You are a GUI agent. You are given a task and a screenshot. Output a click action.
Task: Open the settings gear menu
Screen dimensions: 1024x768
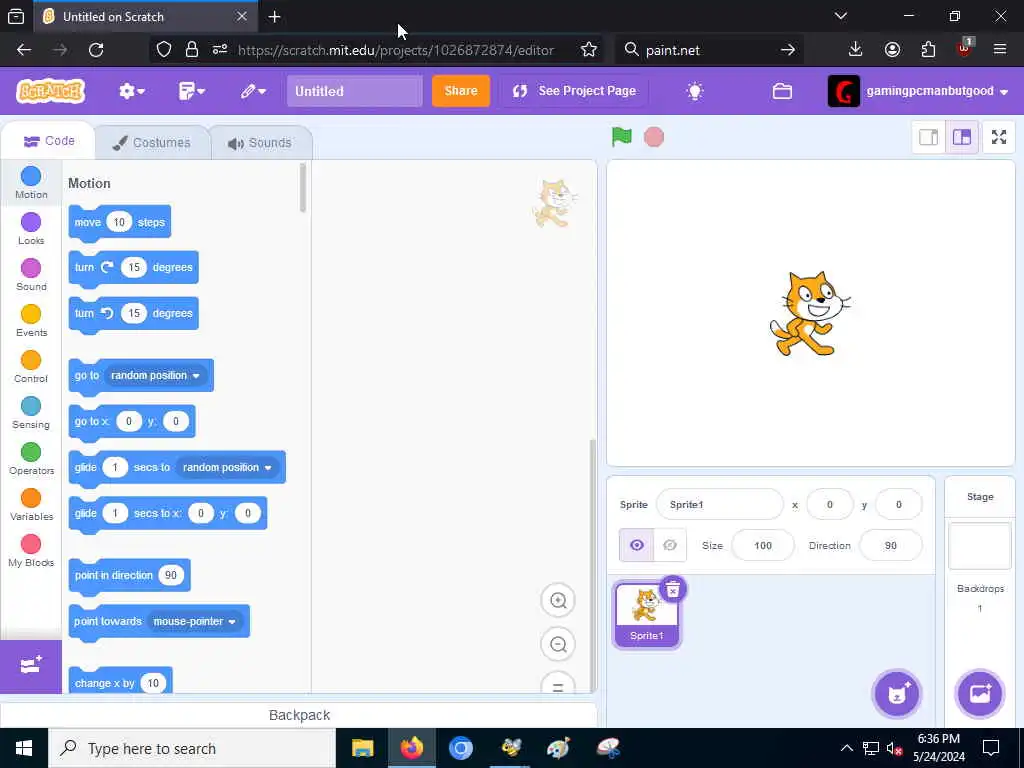[131, 91]
